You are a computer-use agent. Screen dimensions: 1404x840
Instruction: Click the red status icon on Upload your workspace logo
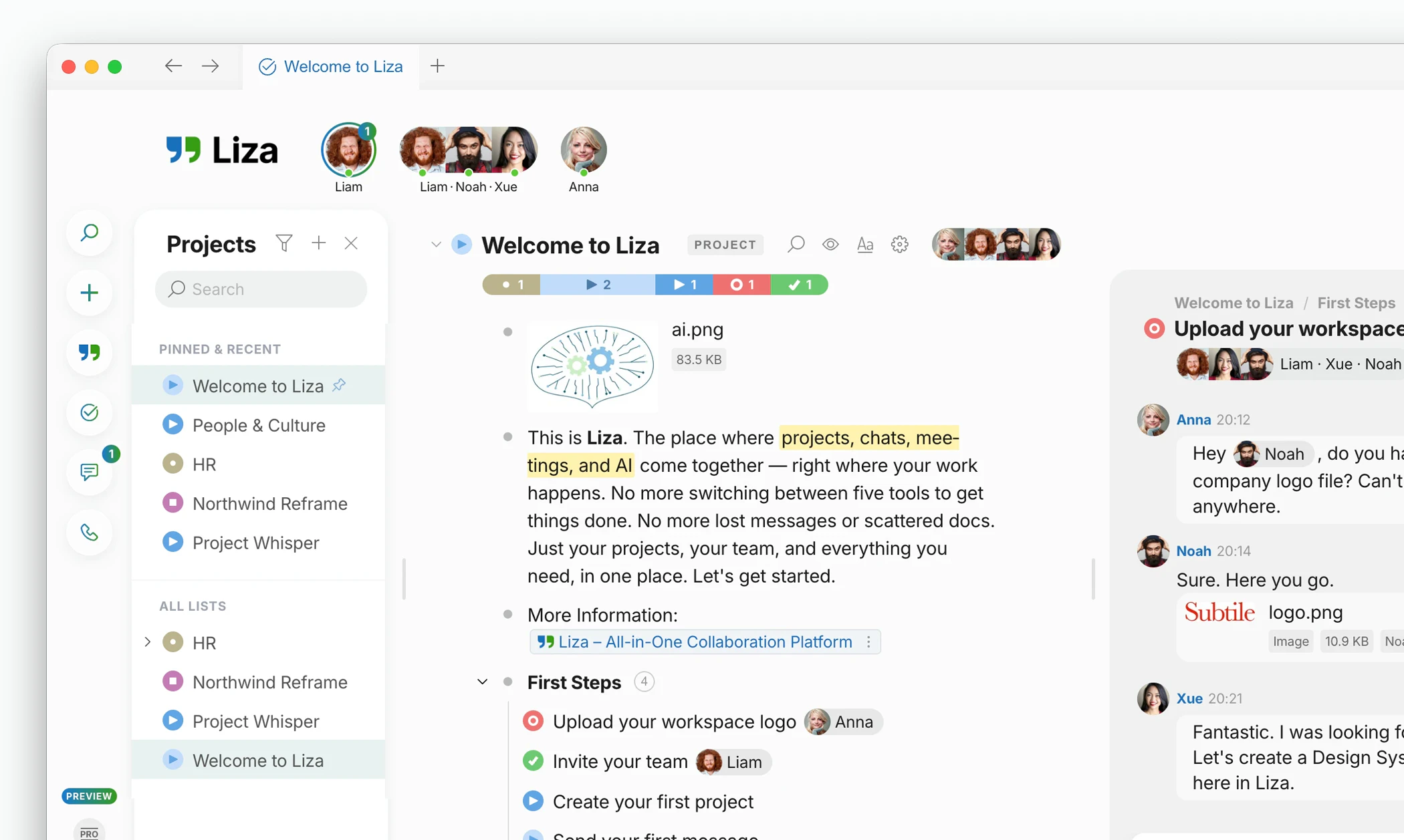tap(533, 722)
